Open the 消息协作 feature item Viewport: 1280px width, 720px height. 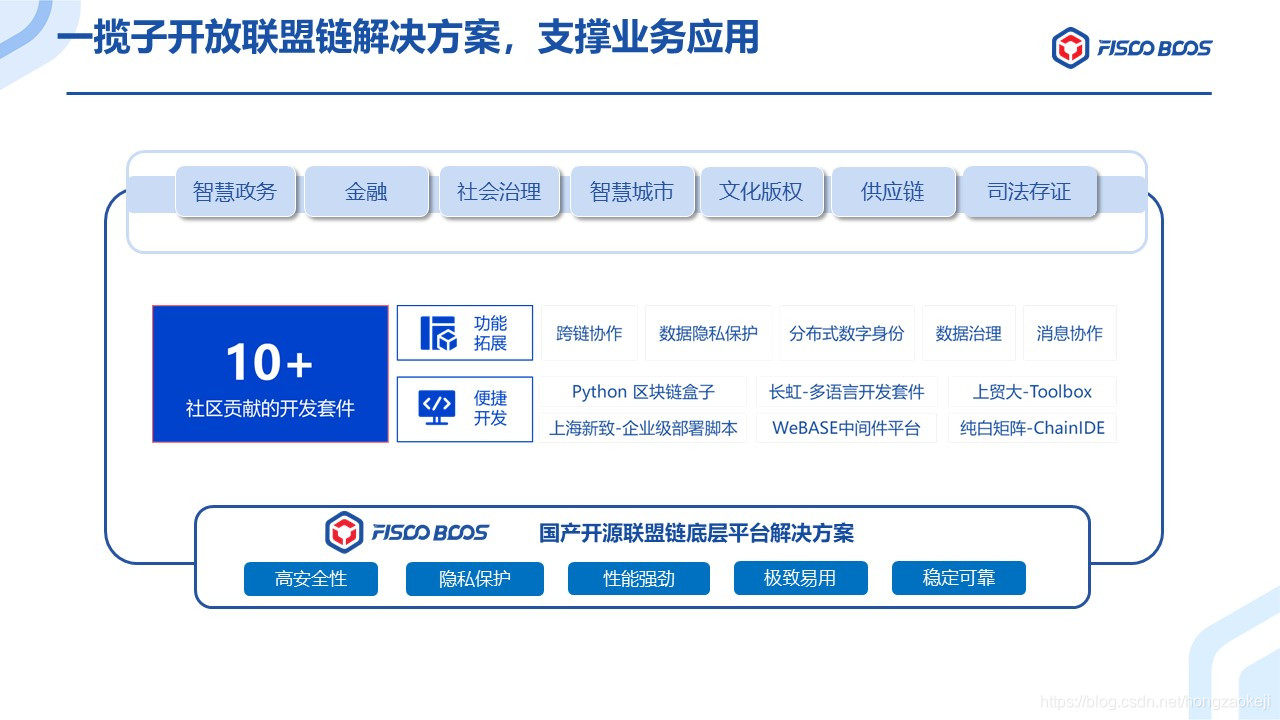click(1069, 333)
